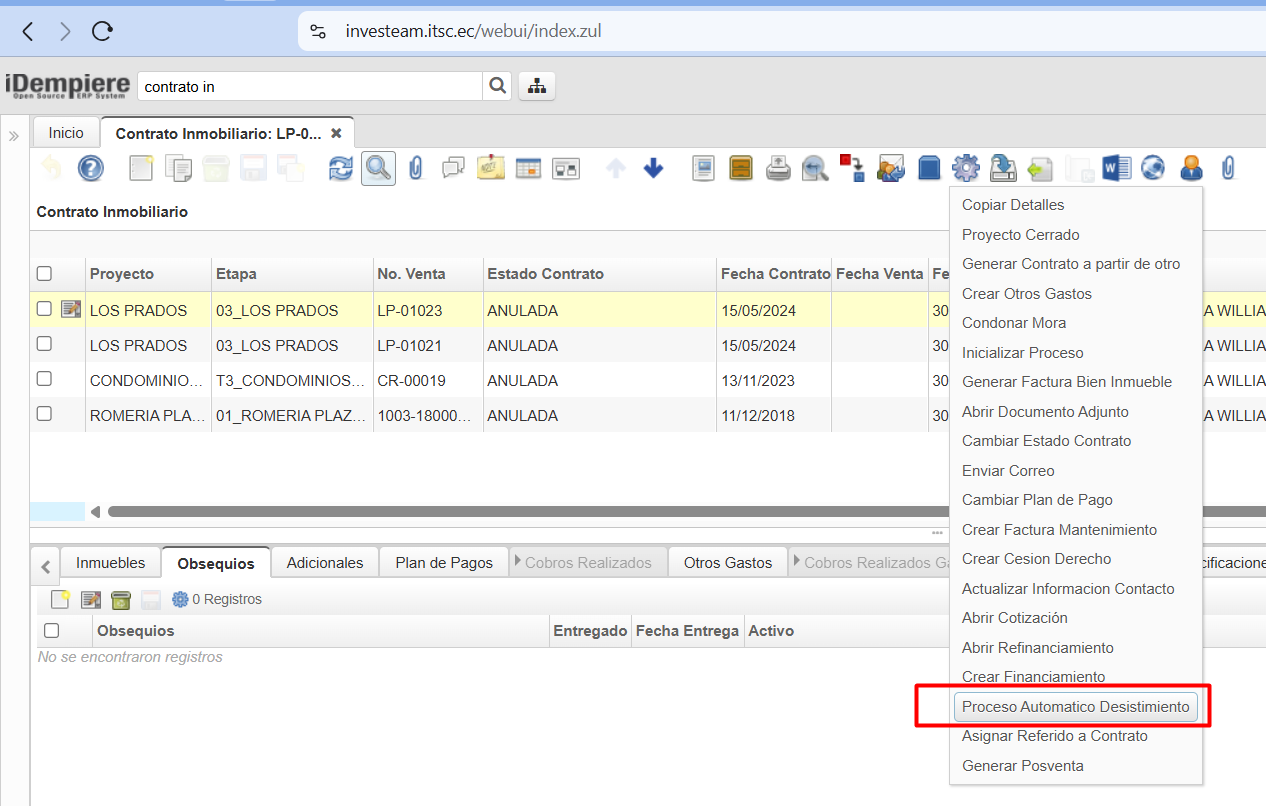Click the menu tree icon beside search
Image resolution: width=1266 pixels, height=806 pixels.
(537, 86)
